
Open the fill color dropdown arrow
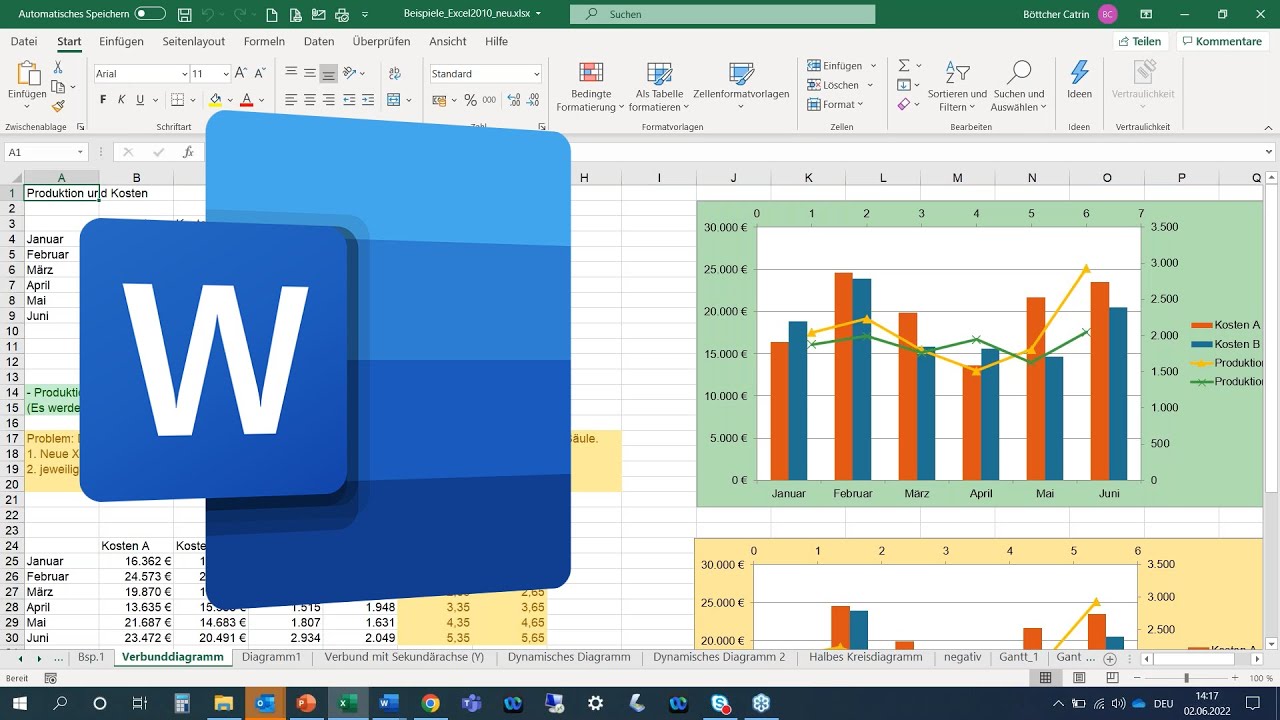click(x=229, y=100)
